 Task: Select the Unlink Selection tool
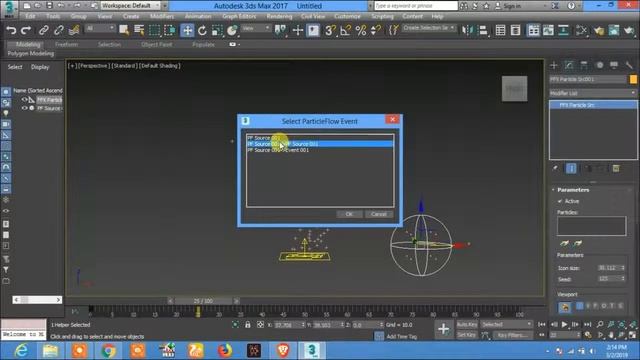59,30
